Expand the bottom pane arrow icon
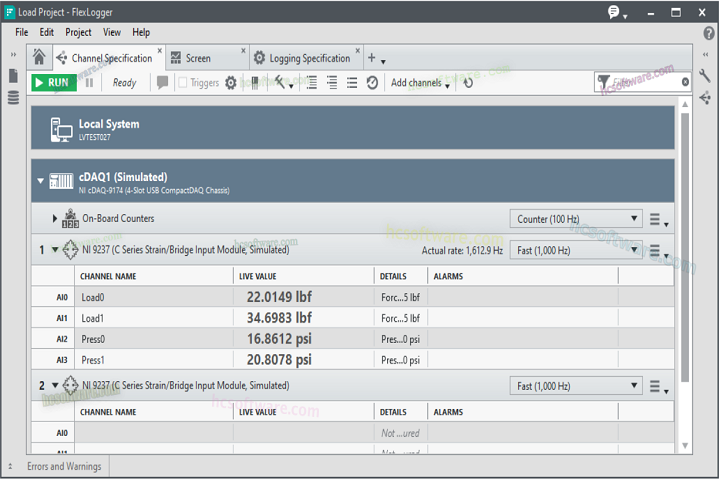The width and height of the screenshot is (720, 480). pos(10,466)
